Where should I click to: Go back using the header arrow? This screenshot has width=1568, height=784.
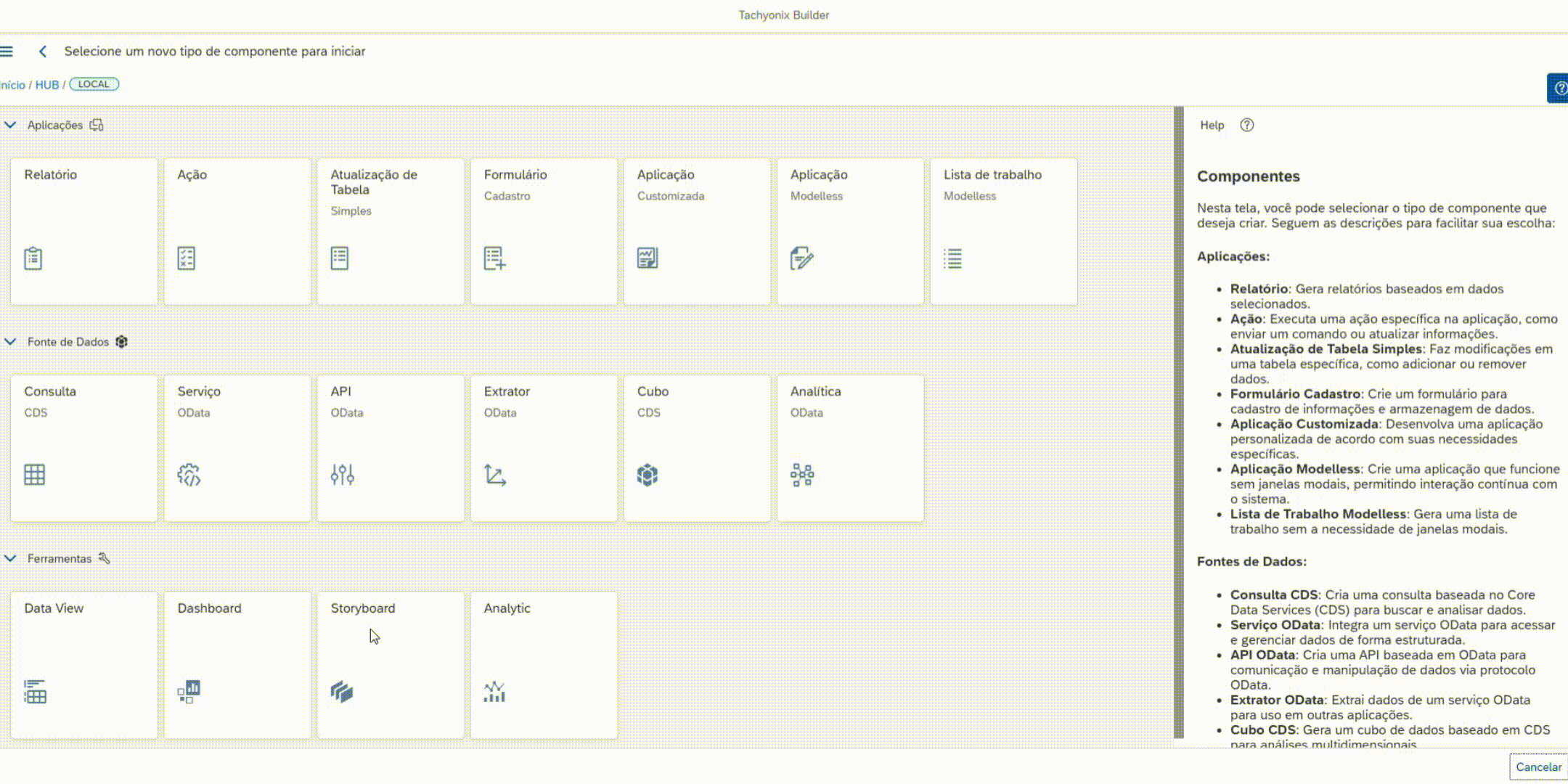click(x=43, y=52)
